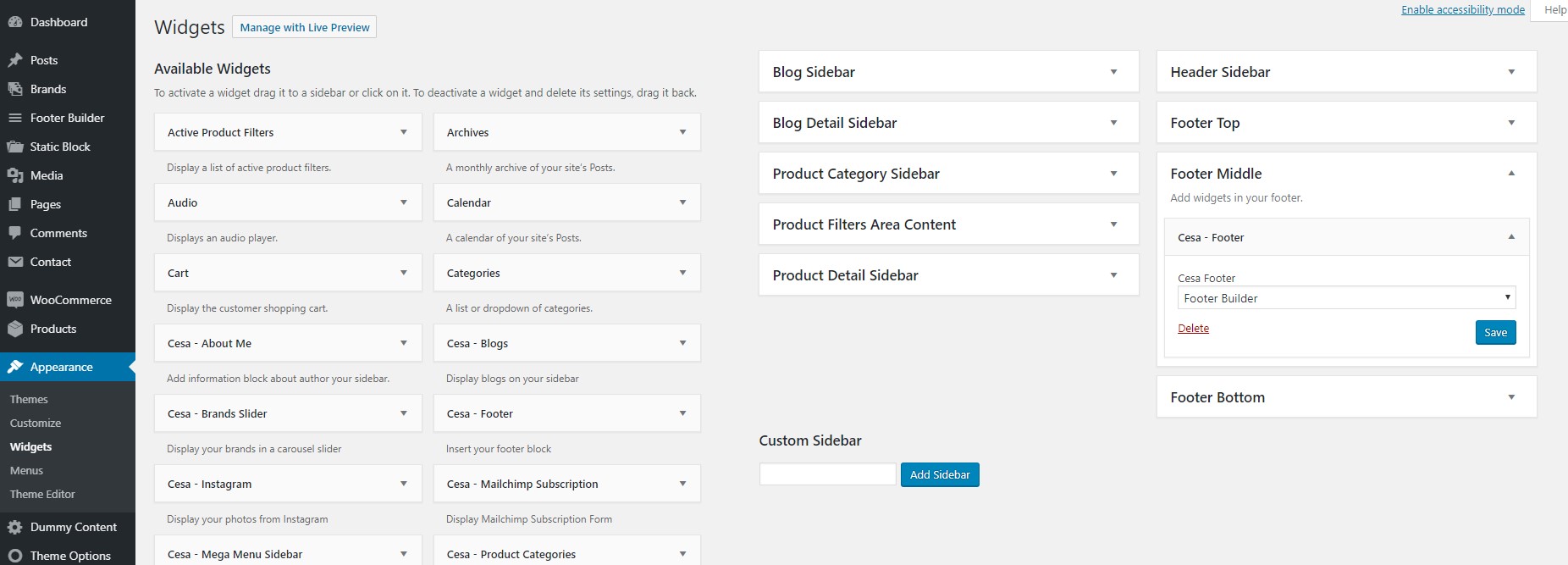Expand the Cesa - Instagram widget arrow

click(403, 484)
